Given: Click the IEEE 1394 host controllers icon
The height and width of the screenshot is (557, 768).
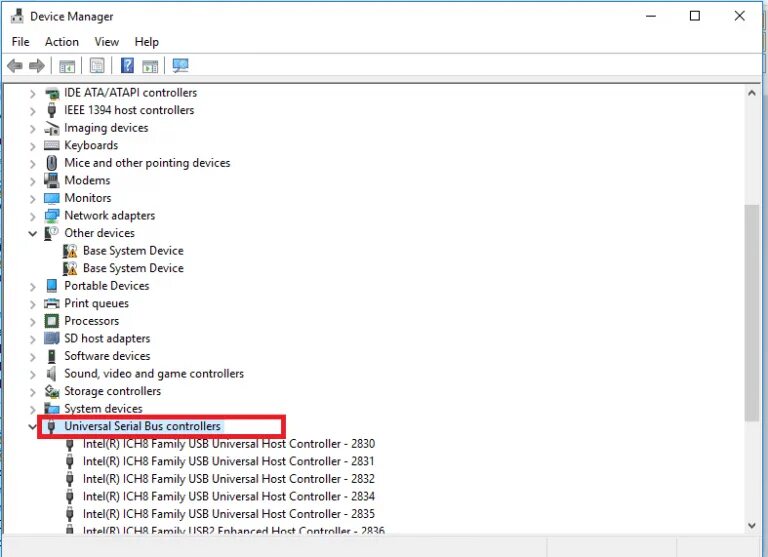Looking at the screenshot, I should tap(51, 110).
